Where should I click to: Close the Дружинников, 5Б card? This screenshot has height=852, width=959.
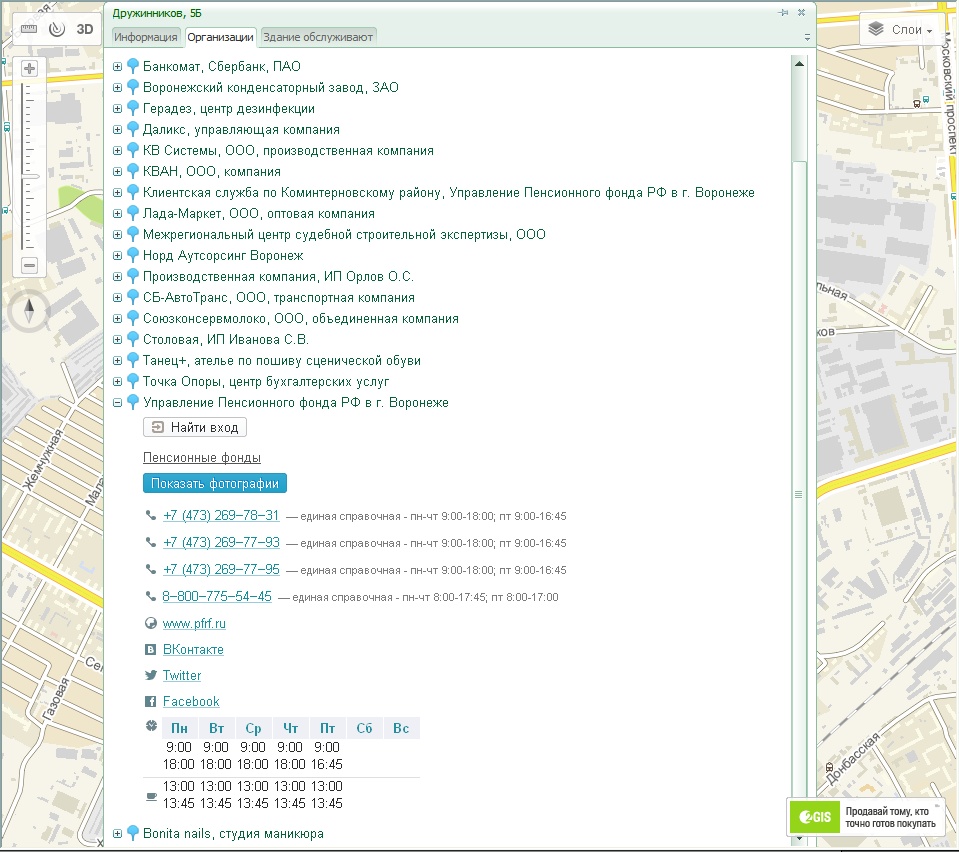point(801,12)
